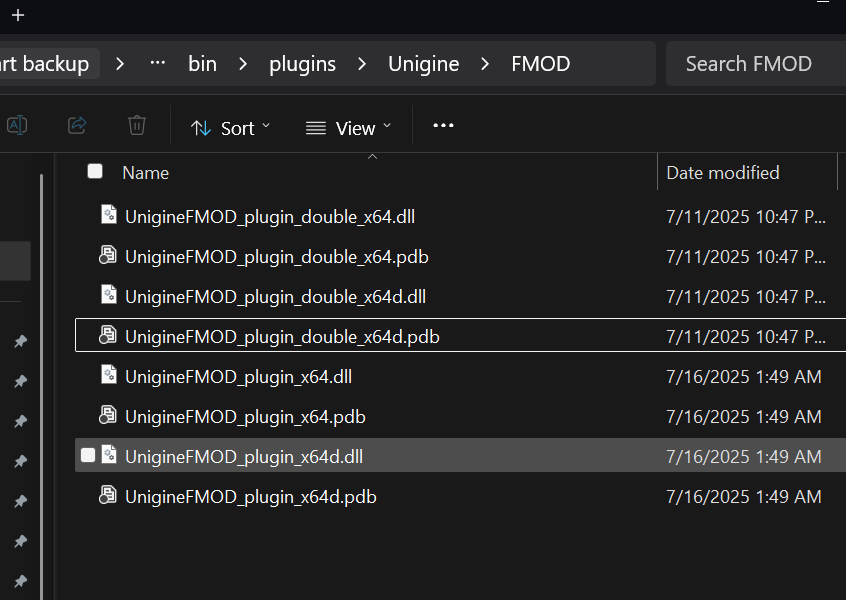The image size is (846, 600).
Task: Click the Rename icon in toolbar
Action: click(x=17, y=126)
